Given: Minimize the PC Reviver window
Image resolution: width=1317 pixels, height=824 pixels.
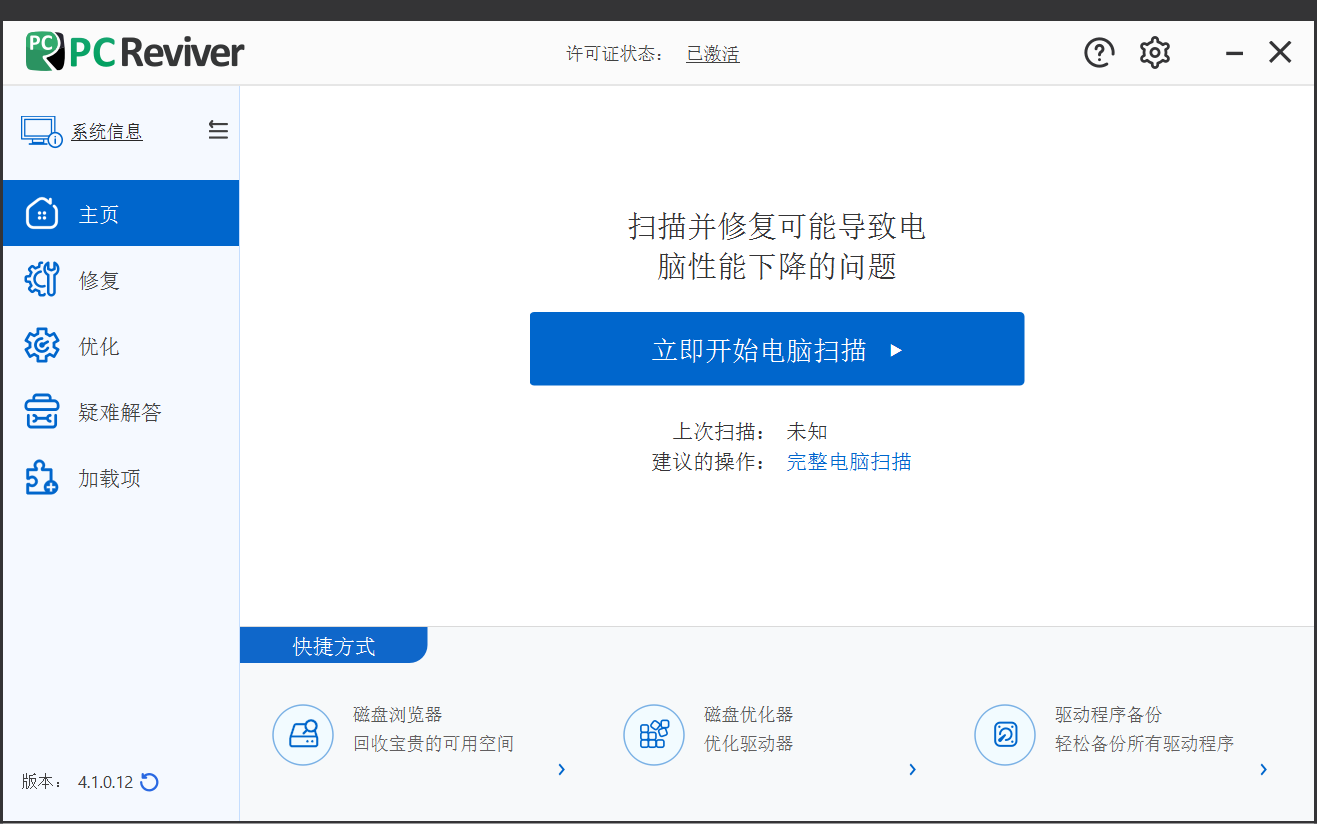Looking at the screenshot, I should coord(1235,54).
